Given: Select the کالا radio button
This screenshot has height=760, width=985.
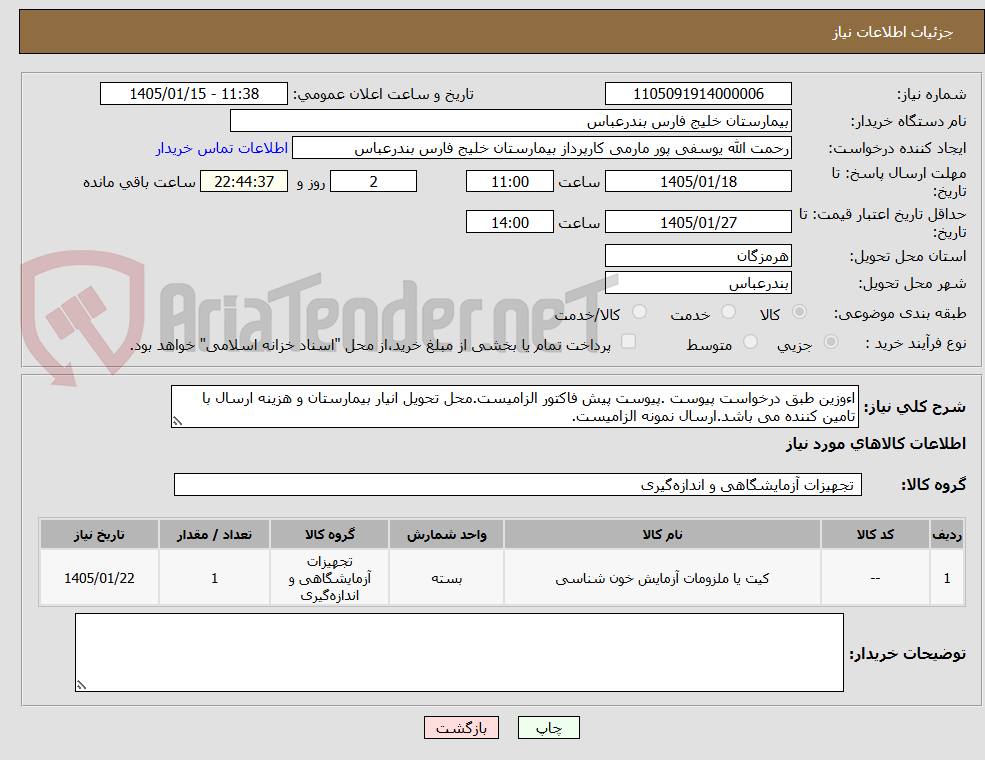Looking at the screenshot, I should pyautogui.click(x=799, y=312).
